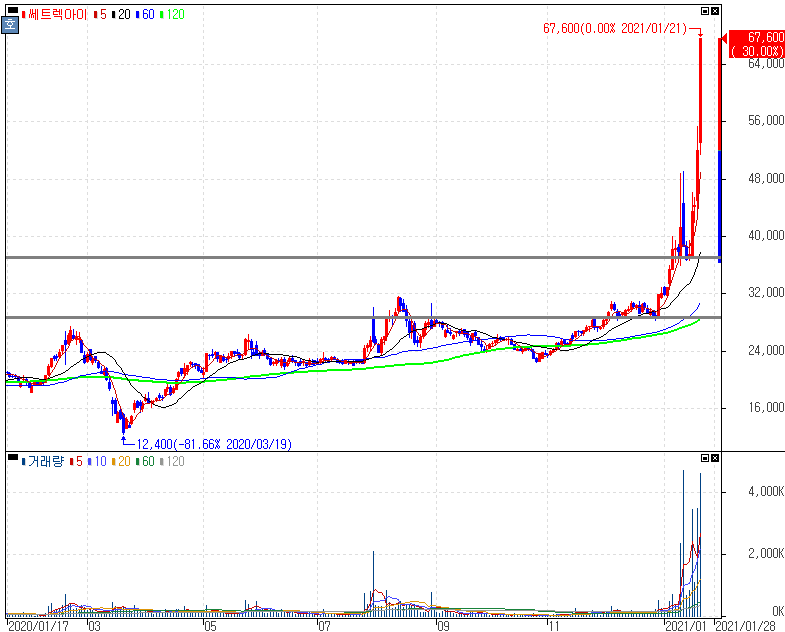The height and width of the screenshot is (632, 785).
Task: Toggle the 5-day volume average legend
Action: [76, 461]
